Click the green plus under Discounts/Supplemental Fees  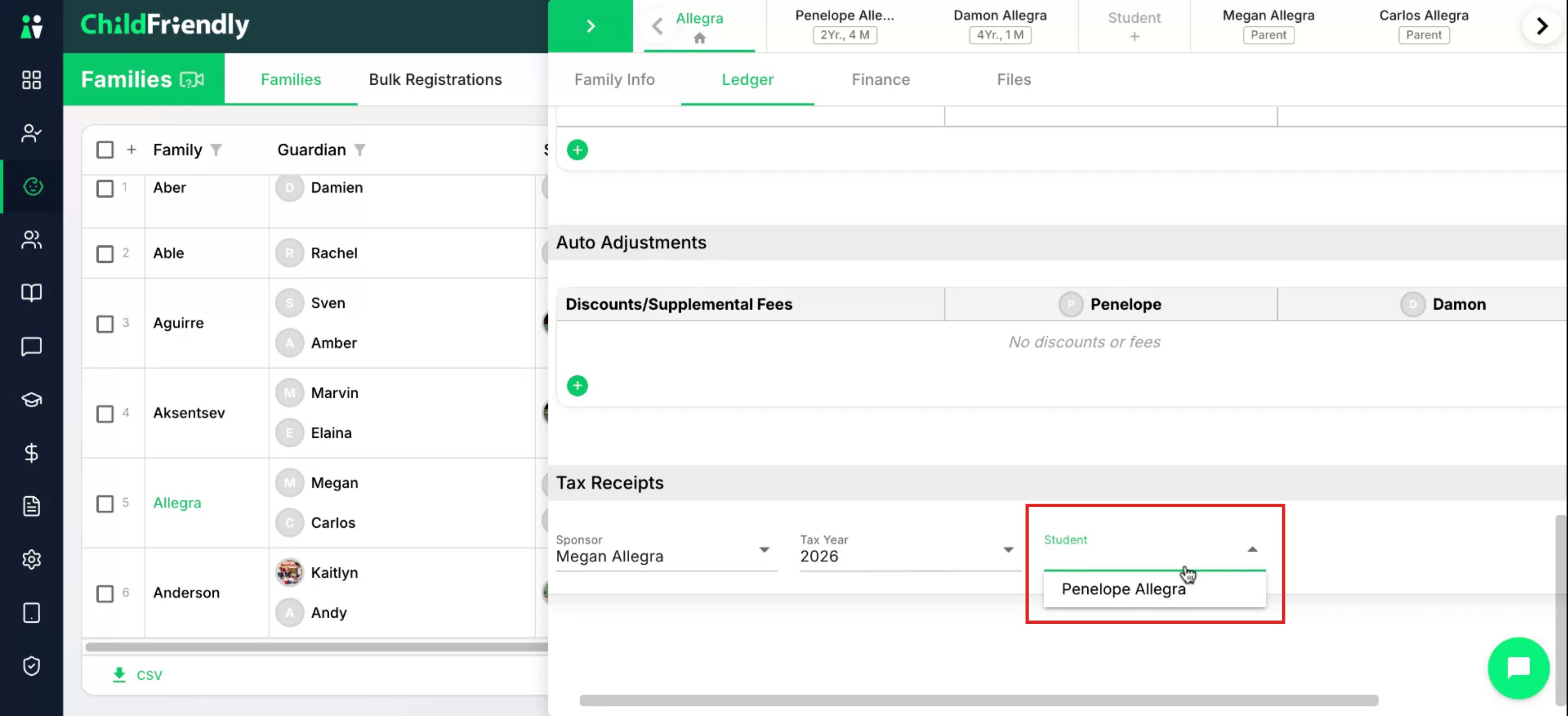tap(577, 386)
